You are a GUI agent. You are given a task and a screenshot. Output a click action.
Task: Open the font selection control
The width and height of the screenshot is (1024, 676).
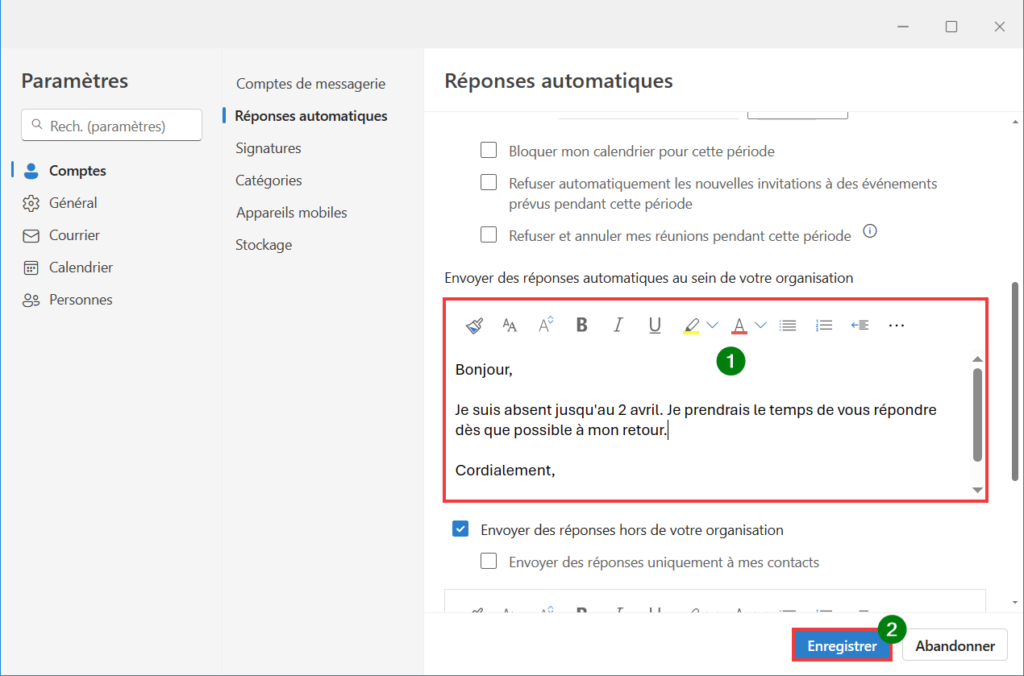click(509, 324)
